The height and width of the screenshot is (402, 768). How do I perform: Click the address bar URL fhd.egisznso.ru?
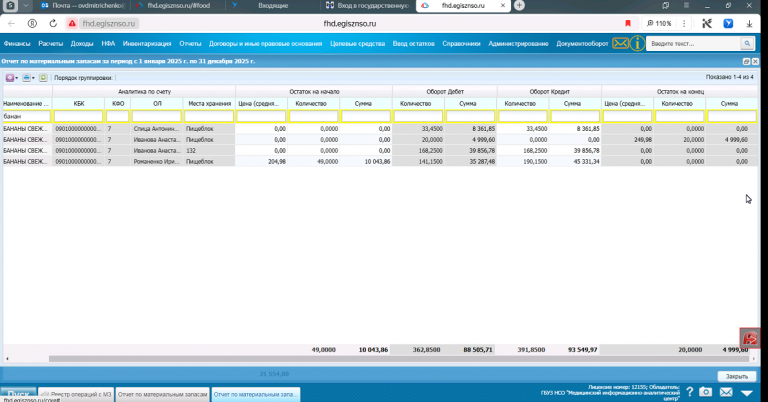[108, 24]
